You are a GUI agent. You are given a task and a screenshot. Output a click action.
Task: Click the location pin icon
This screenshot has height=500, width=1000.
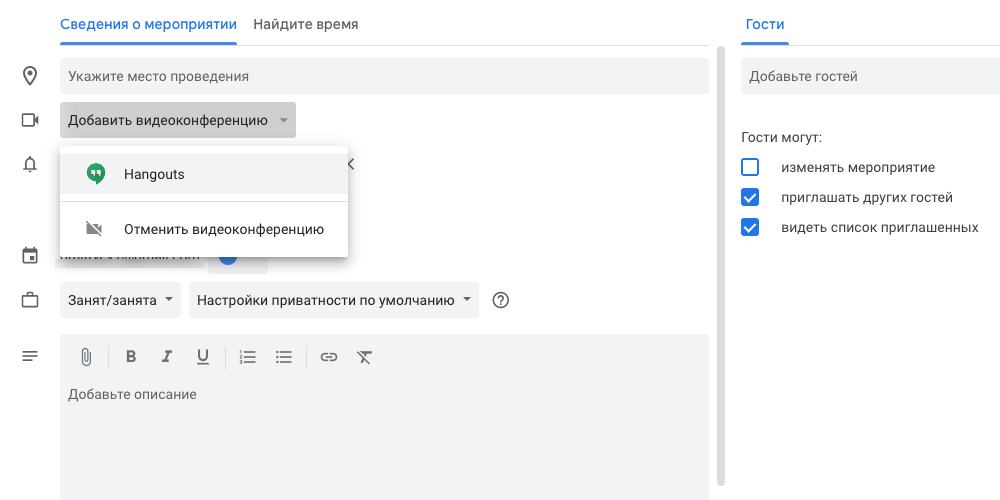(x=29, y=77)
